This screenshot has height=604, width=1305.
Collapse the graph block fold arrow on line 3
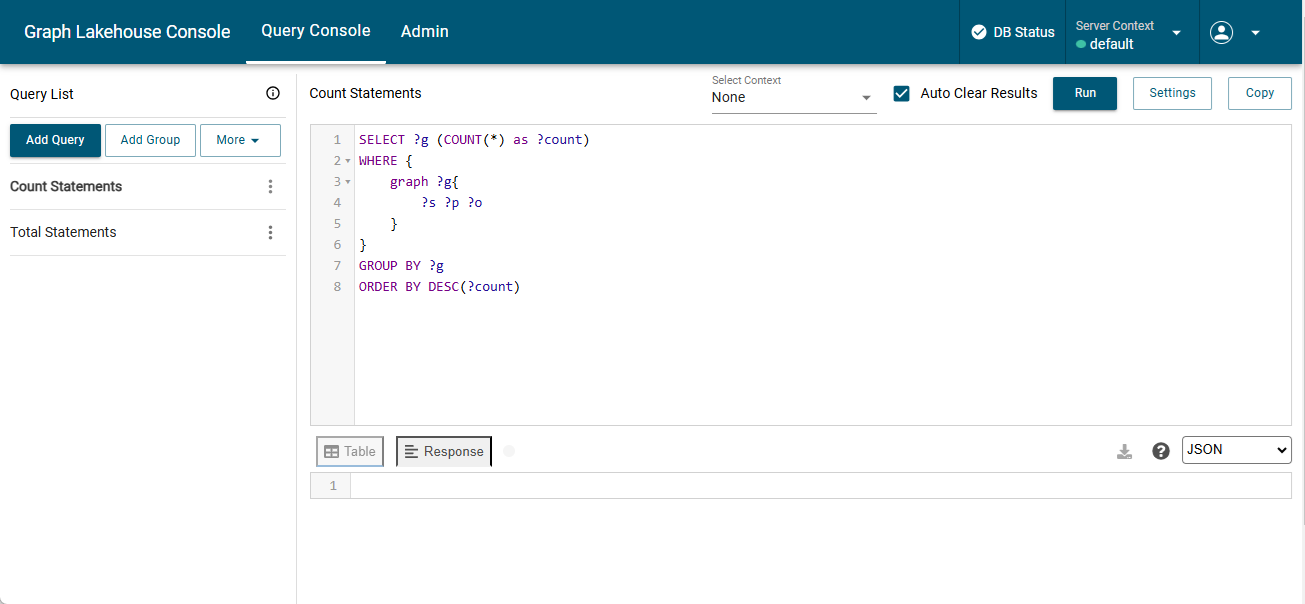point(348,182)
